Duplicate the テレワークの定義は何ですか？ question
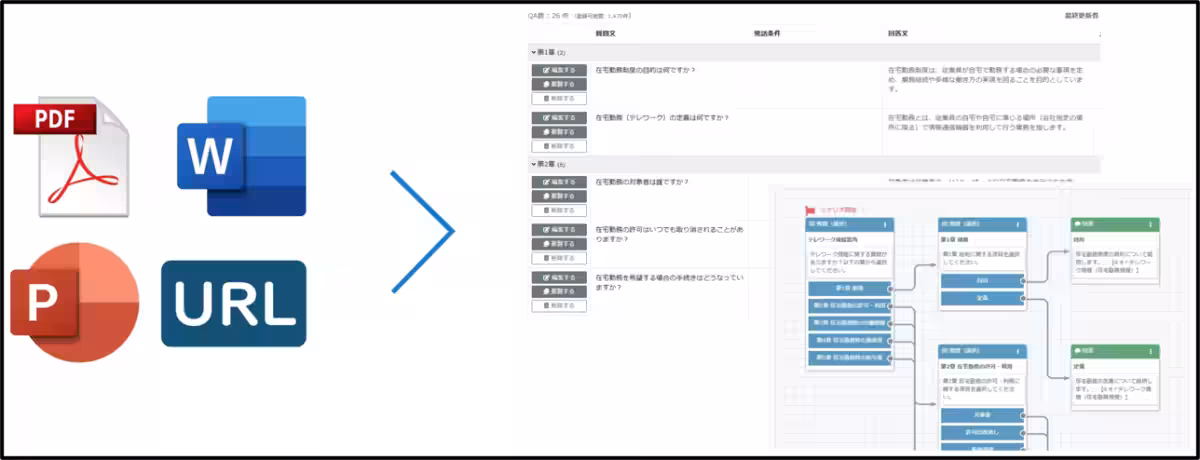The width and height of the screenshot is (1200, 460). click(559, 132)
